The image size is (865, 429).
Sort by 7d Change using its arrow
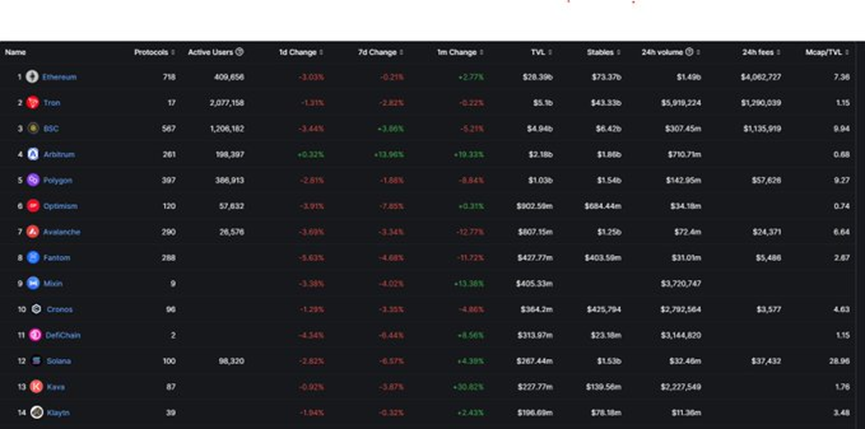[x=401, y=51]
